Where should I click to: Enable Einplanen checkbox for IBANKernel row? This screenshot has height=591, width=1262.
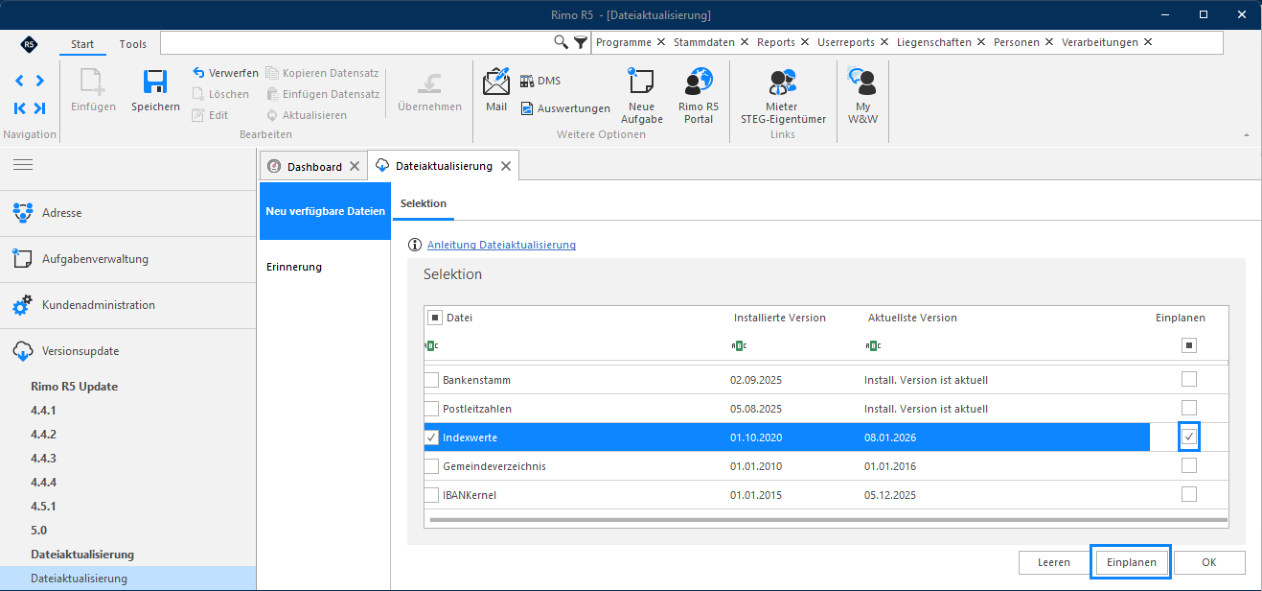(1189, 494)
